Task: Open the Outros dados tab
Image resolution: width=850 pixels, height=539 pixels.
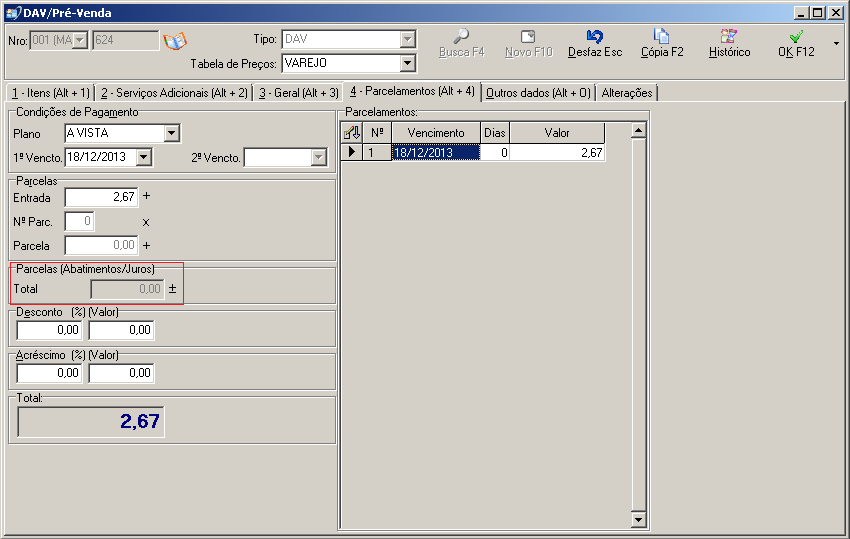Action: tap(538, 93)
